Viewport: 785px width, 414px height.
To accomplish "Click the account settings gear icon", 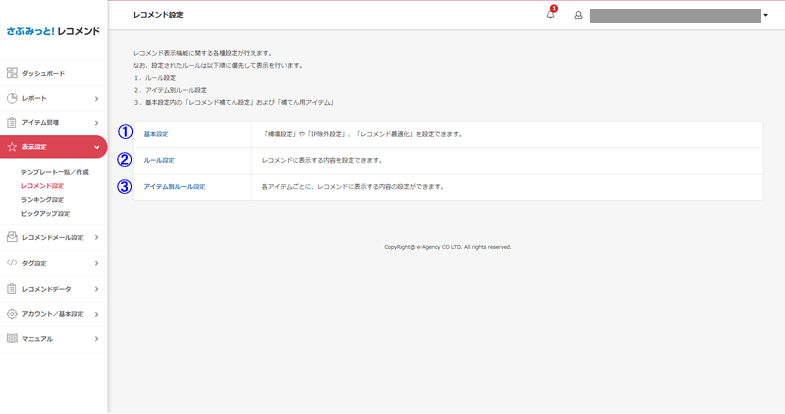I will pos(12,314).
